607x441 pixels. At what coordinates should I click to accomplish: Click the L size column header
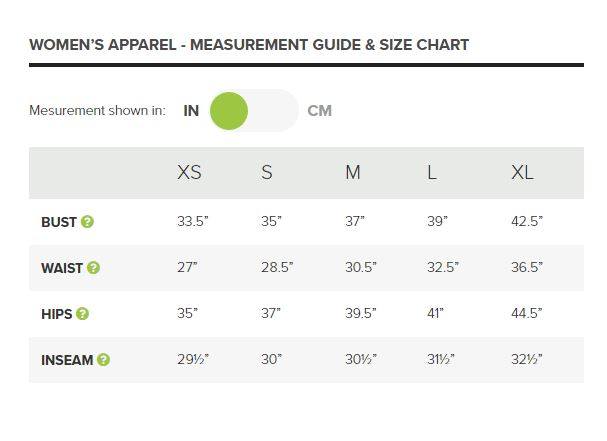(x=432, y=172)
